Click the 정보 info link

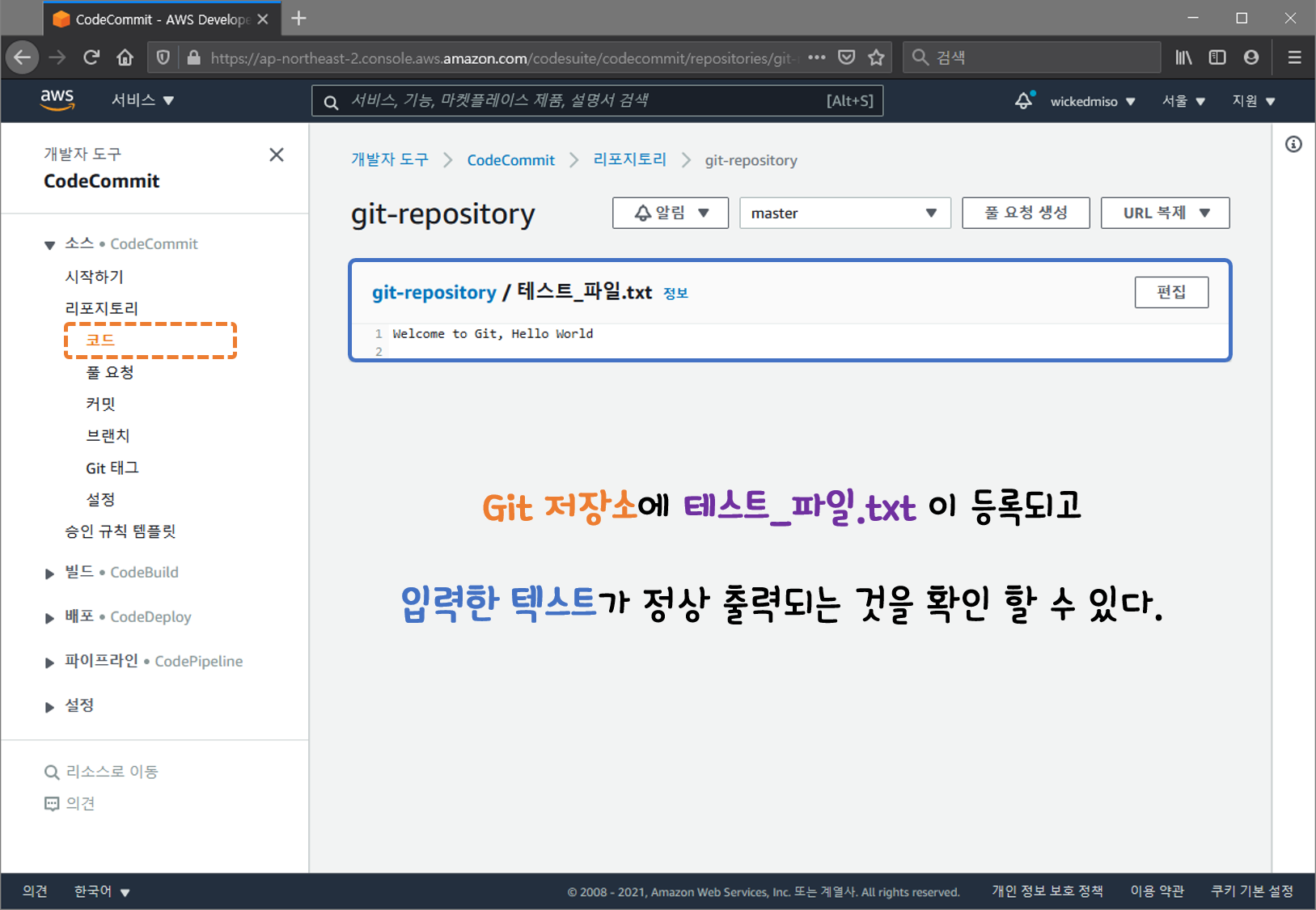pyautogui.click(x=675, y=293)
